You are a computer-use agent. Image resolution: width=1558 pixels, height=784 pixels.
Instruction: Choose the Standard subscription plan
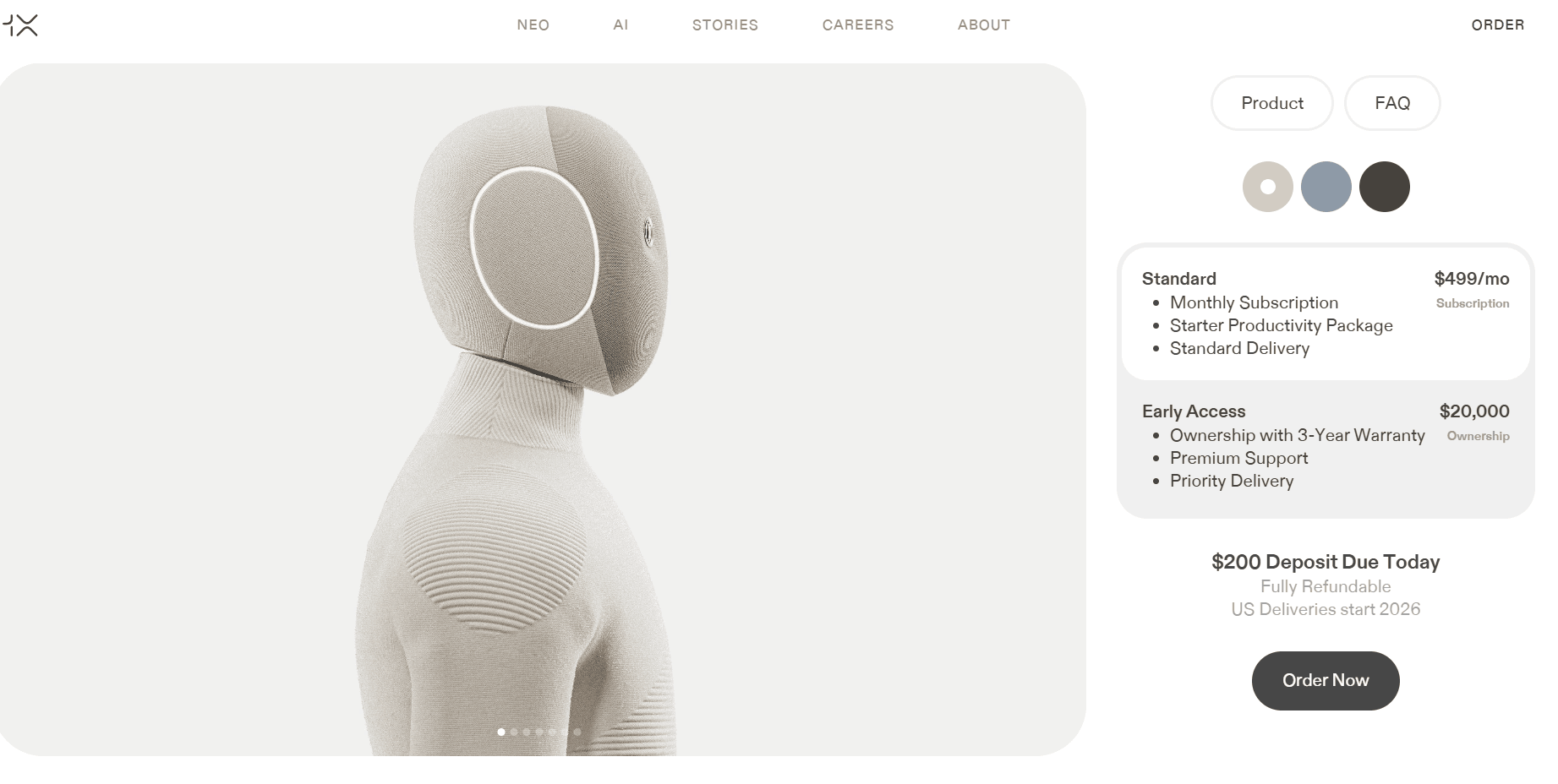pyautogui.click(x=1326, y=313)
